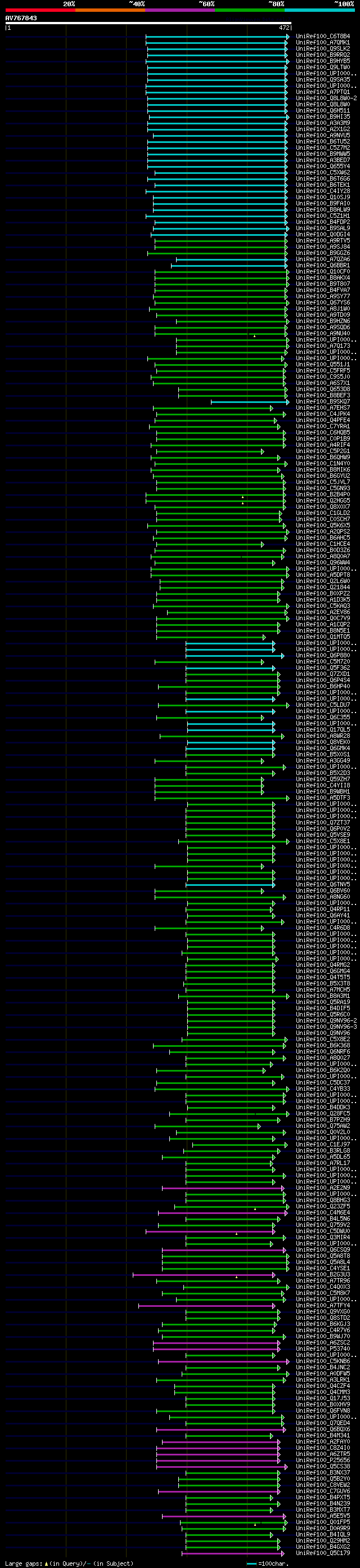The height and width of the screenshot is (1568, 360).
Task: Click the UniRef100_A9RTV5 label
Action: pos(323,240)
